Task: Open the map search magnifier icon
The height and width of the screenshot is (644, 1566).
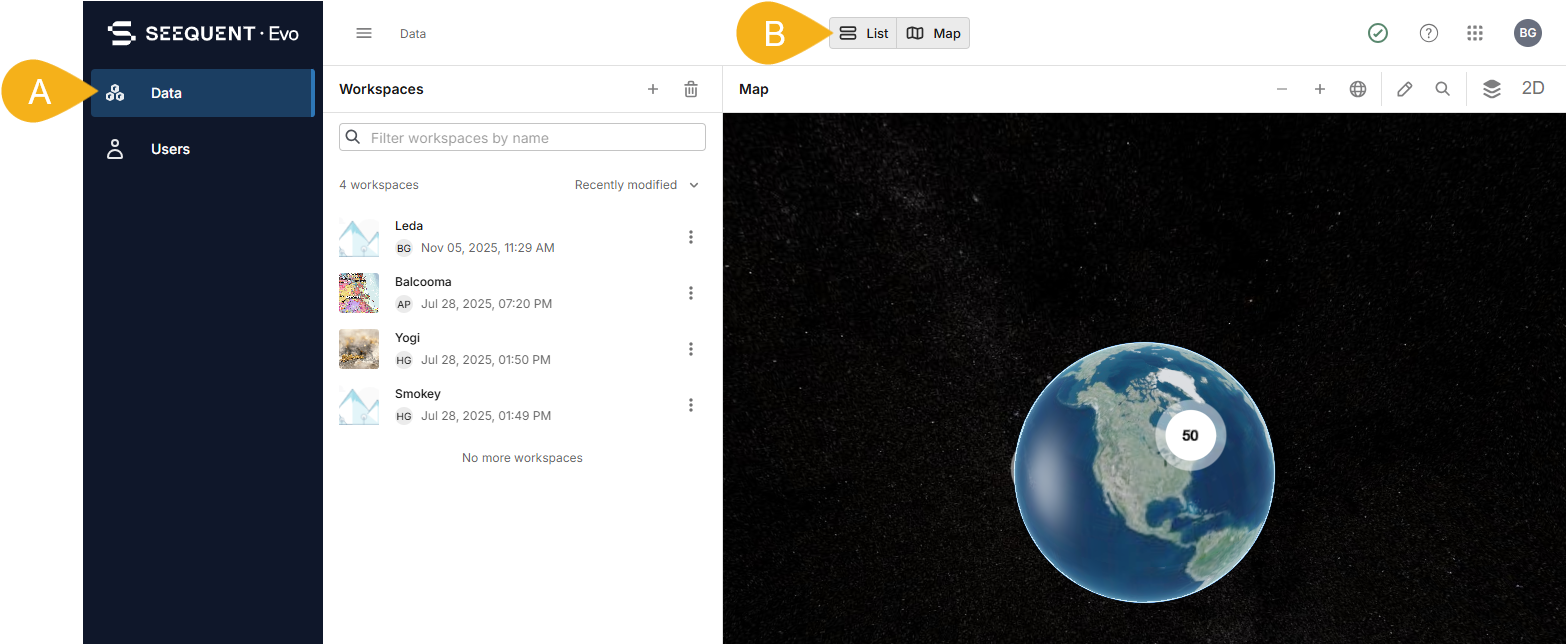Action: [x=1442, y=89]
